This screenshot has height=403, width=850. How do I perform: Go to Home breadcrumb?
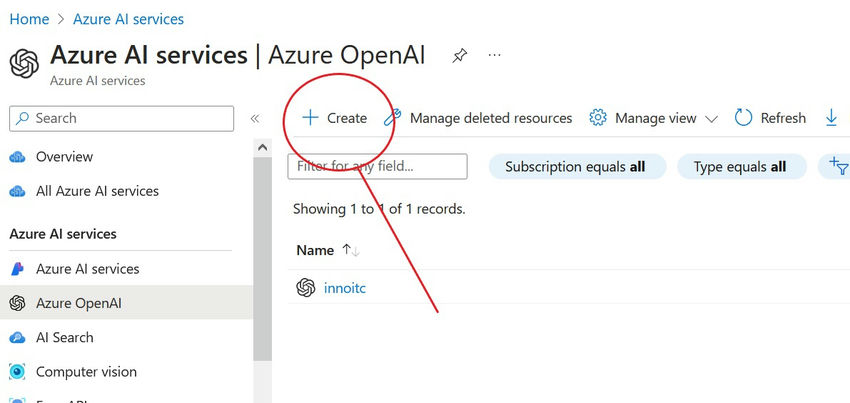29,19
